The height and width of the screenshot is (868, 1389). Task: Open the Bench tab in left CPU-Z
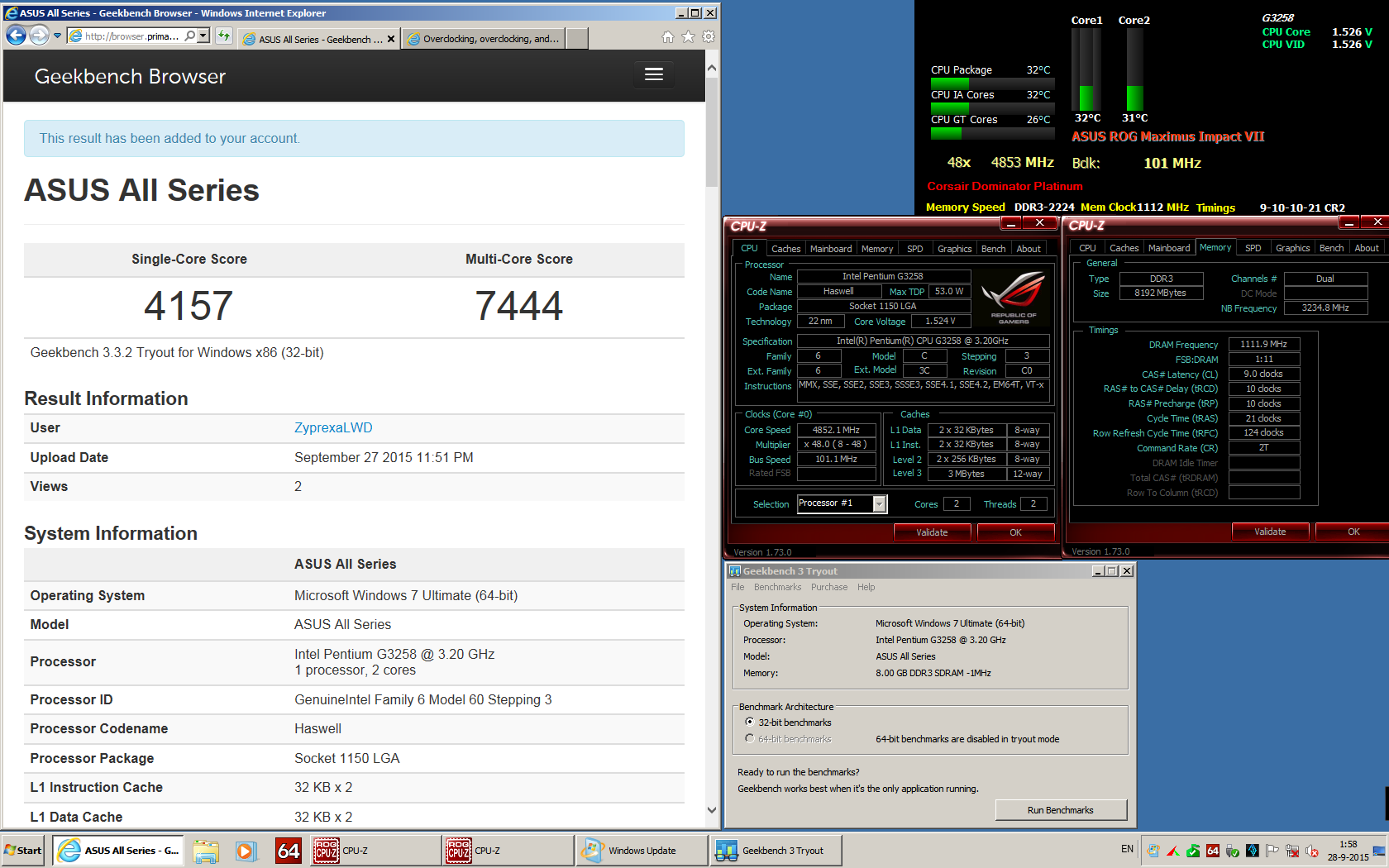click(x=994, y=249)
